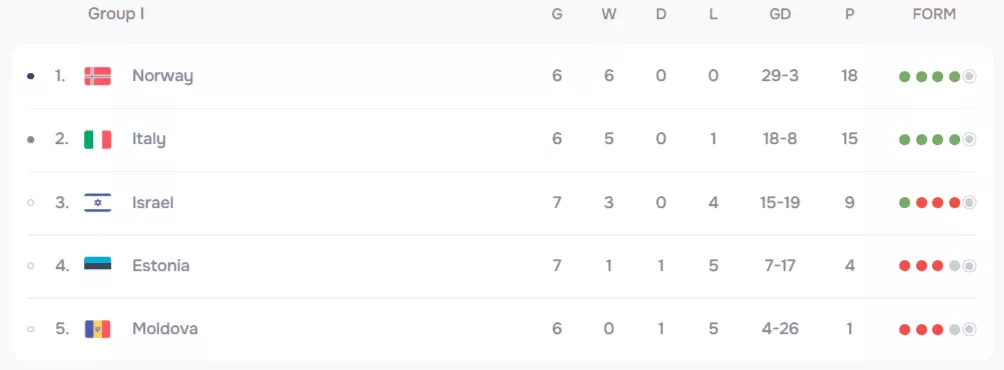
Task: Click the FORM column header
Action: coord(934,14)
